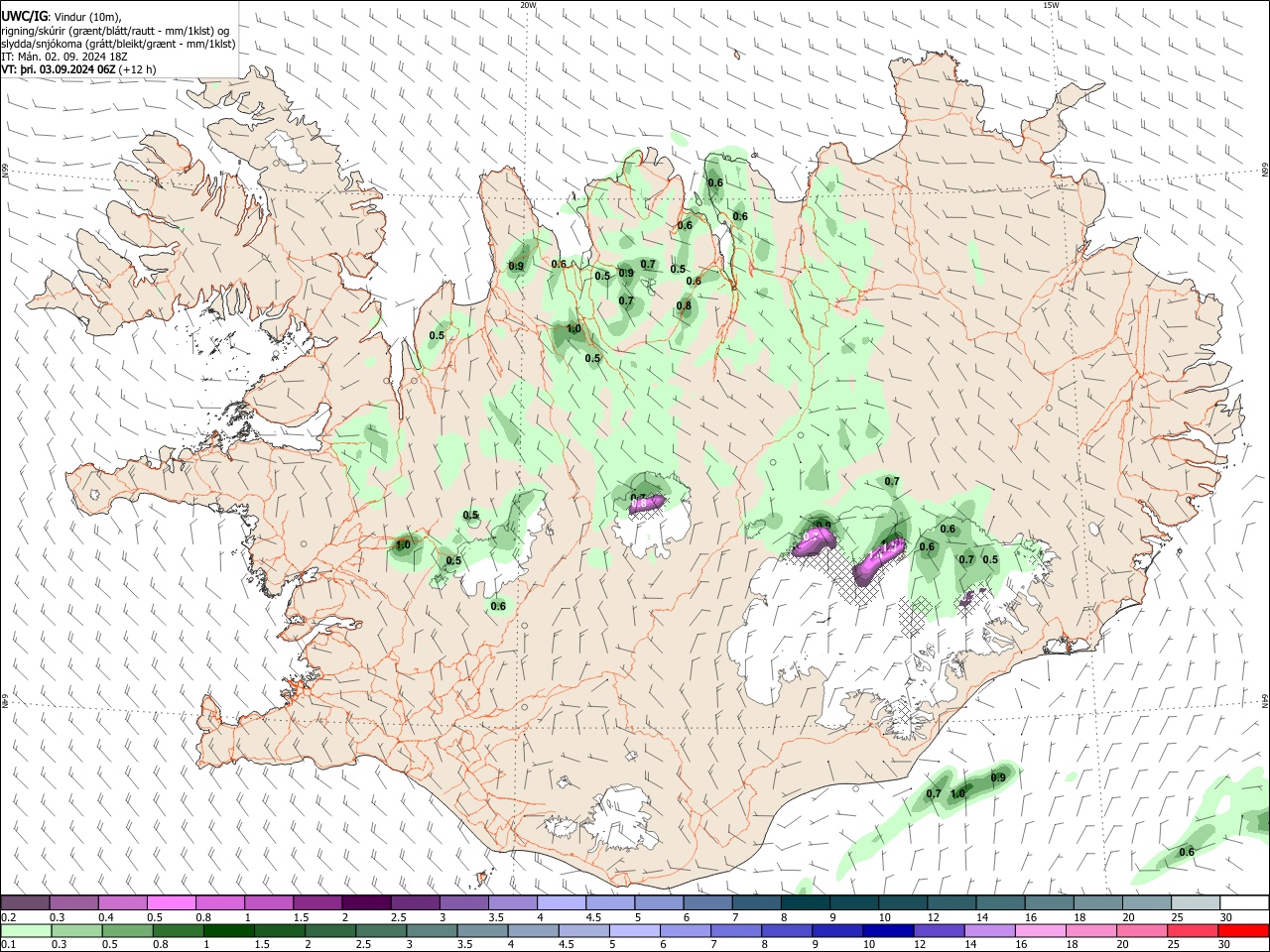Select the "rigning/skúrir" legend description line
1270x952 pixels.
(115, 30)
